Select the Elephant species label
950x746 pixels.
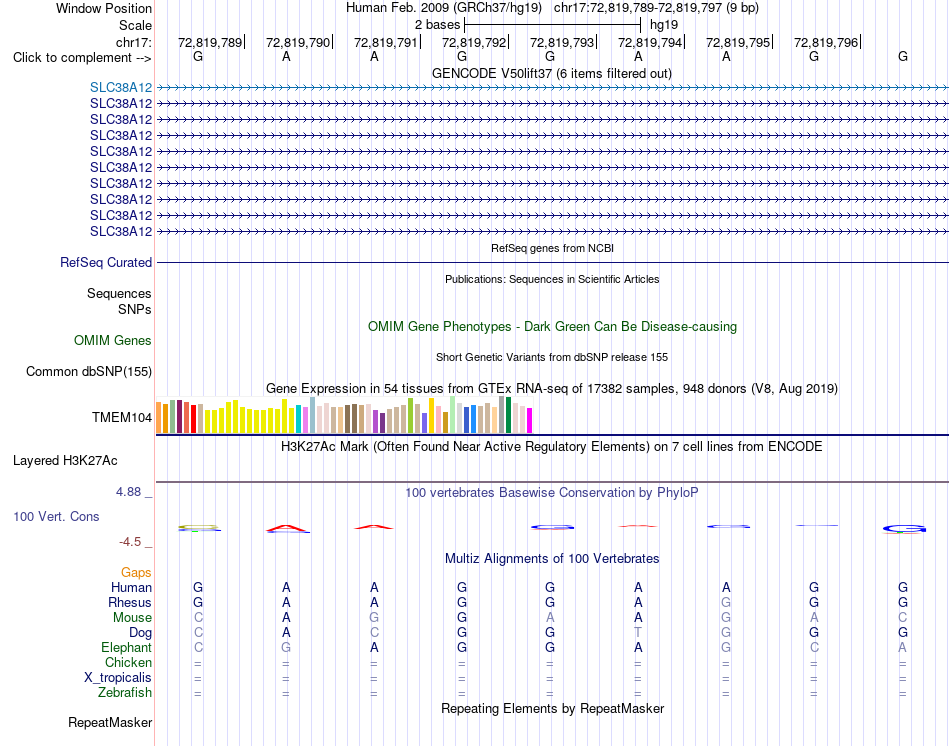point(126,647)
